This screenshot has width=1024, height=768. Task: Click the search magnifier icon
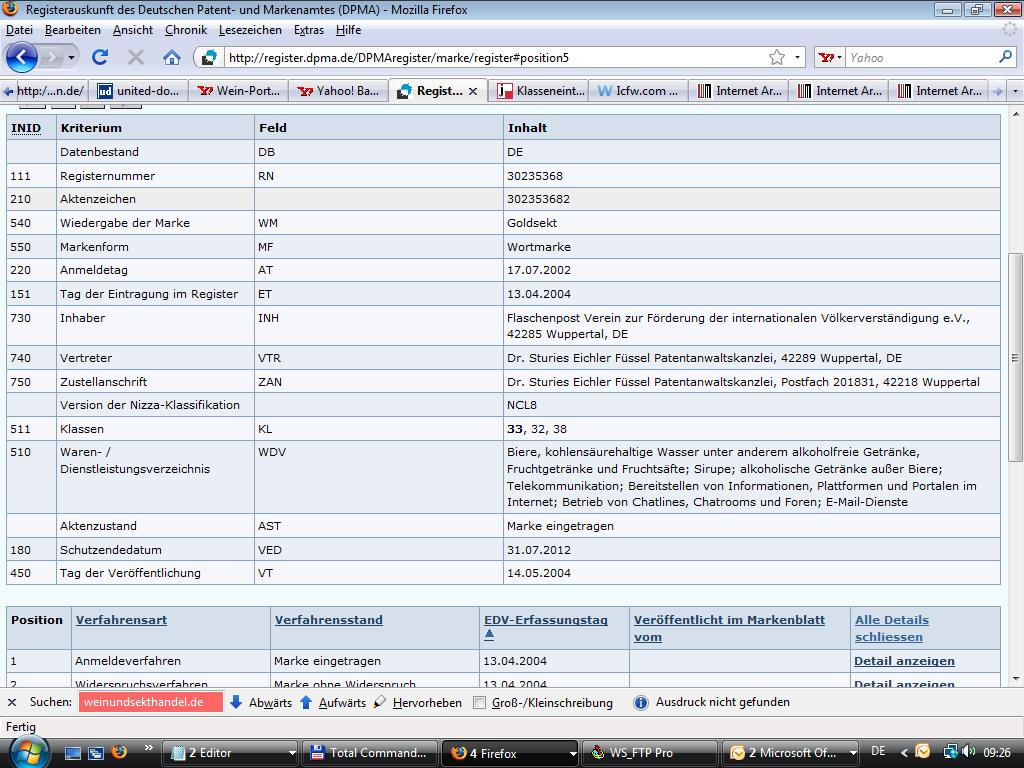click(x=1005, y=57)
